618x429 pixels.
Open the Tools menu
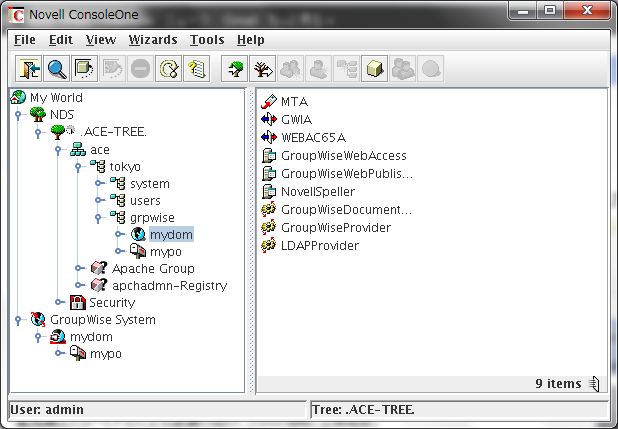click(x=207, y=40)
